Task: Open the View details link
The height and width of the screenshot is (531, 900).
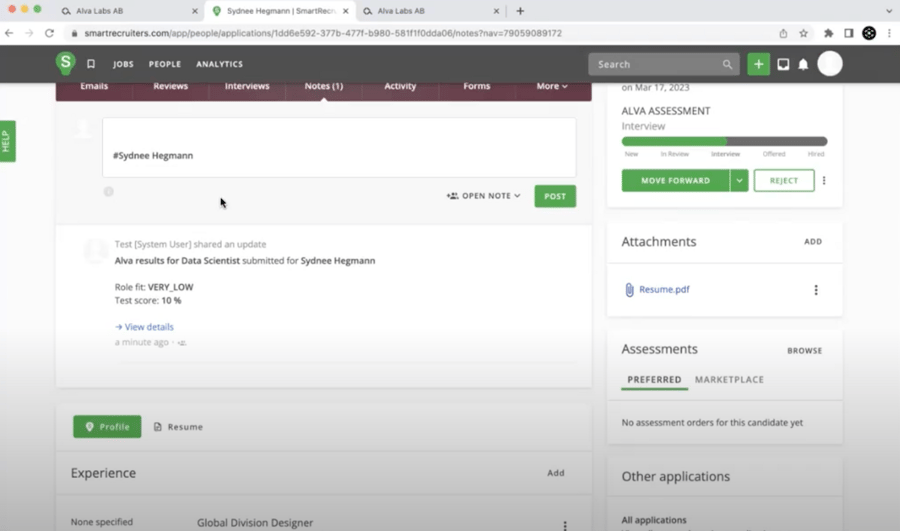Action: pos(145,327)
